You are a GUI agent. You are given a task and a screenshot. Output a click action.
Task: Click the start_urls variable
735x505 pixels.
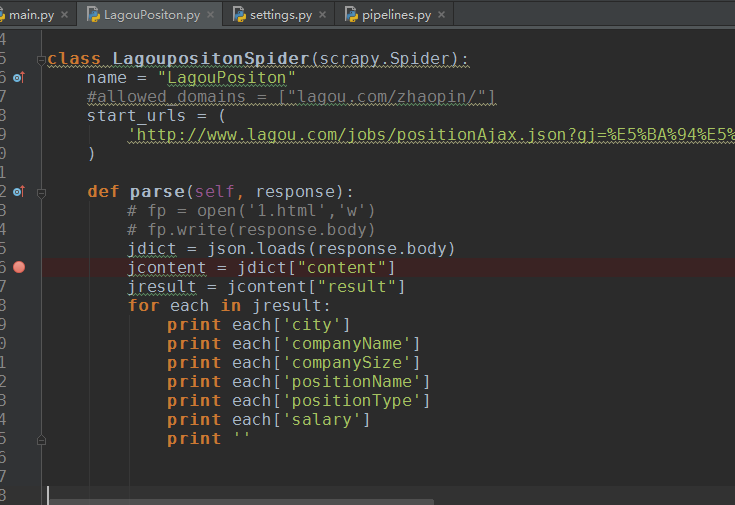136,116
